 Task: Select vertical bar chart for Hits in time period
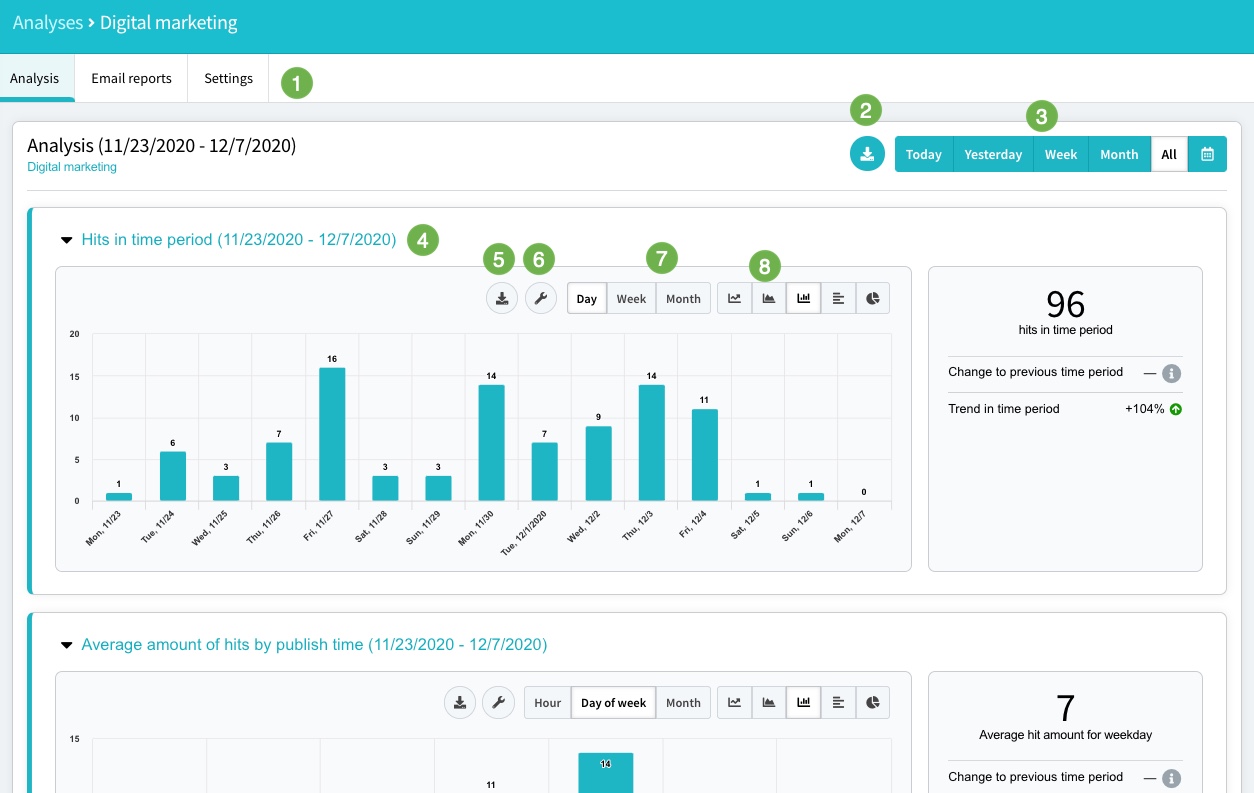[804, 298]
